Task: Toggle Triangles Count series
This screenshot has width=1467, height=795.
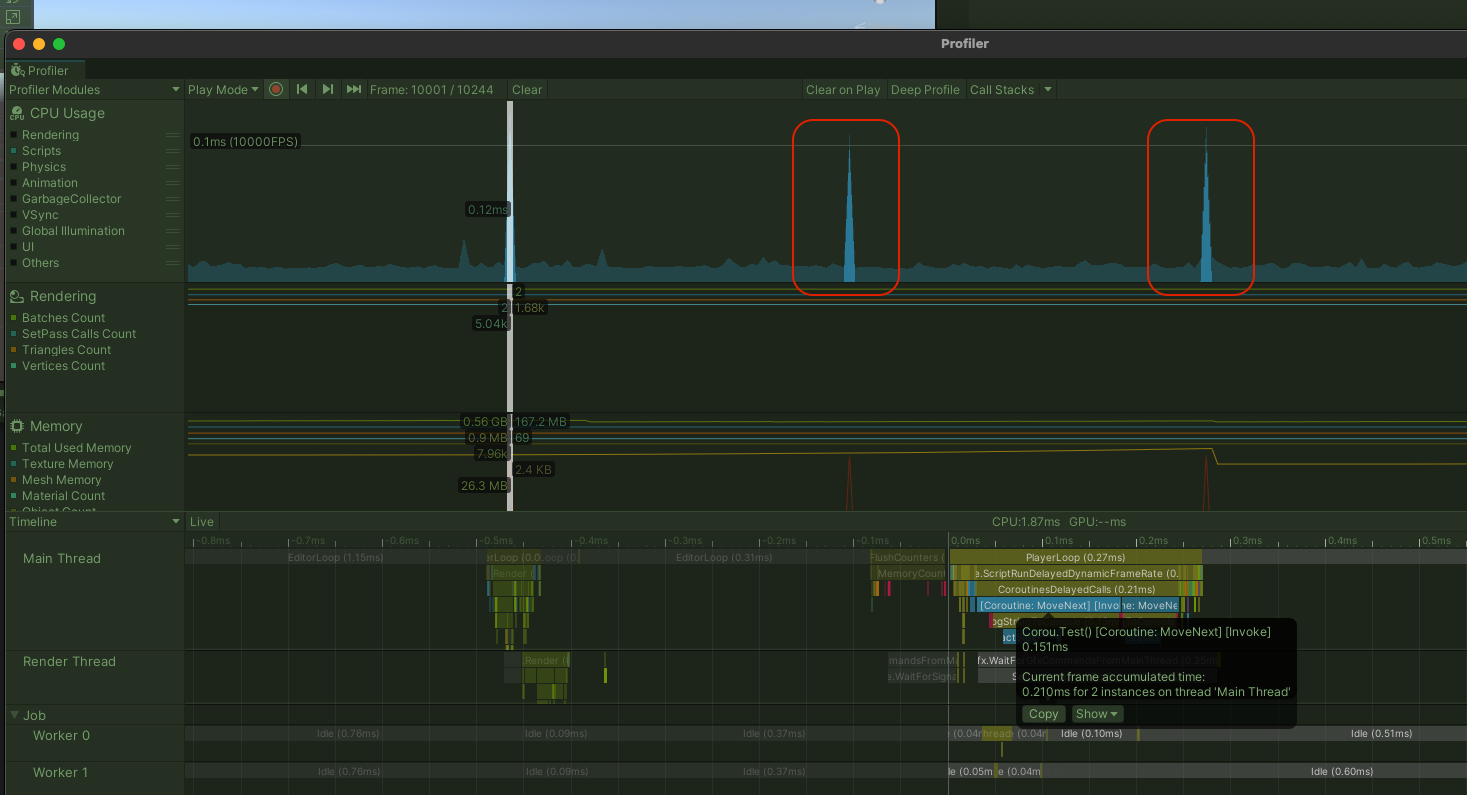Action: tap(14, 350)
